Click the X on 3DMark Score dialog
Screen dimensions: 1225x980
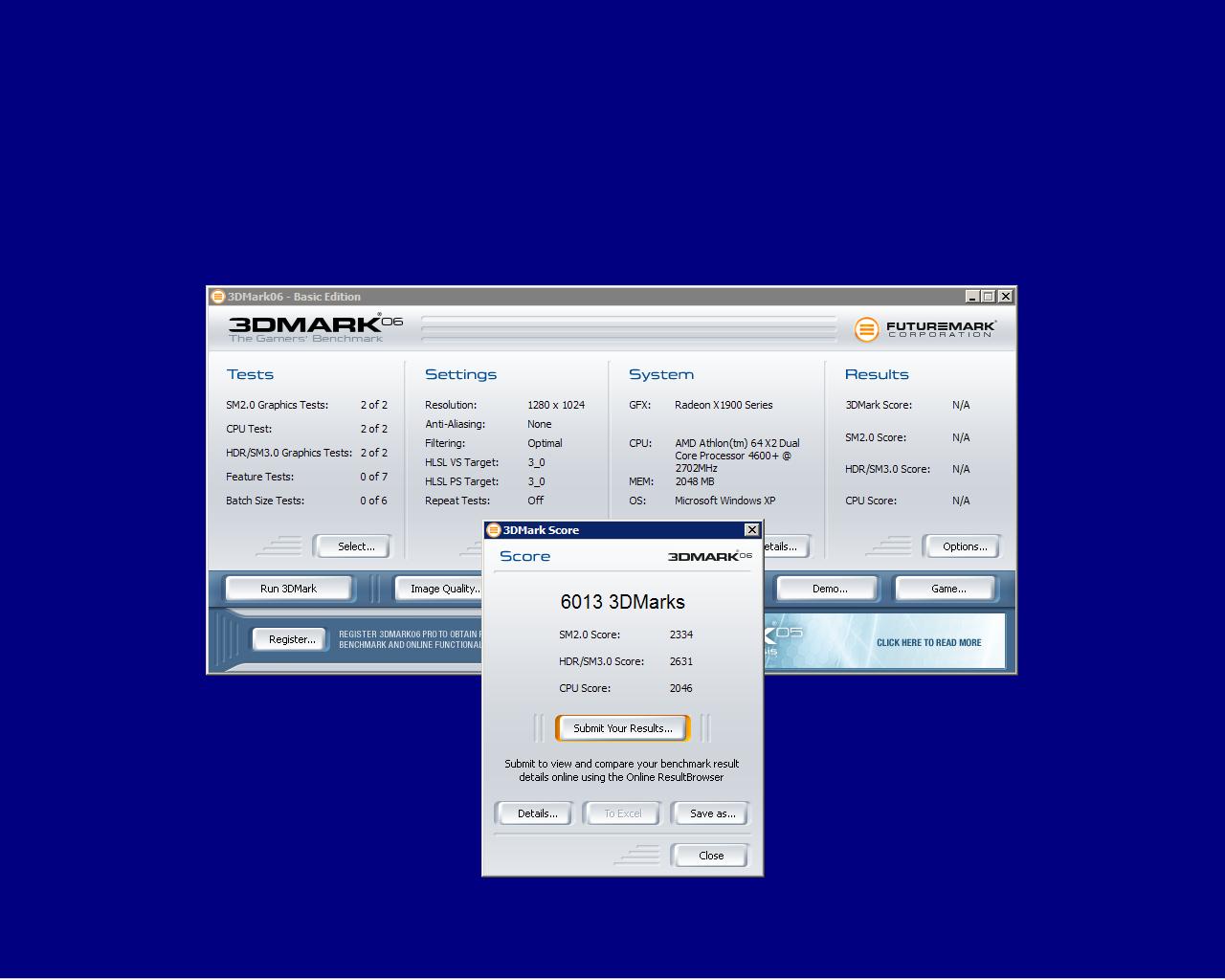(x=751, y=529)
